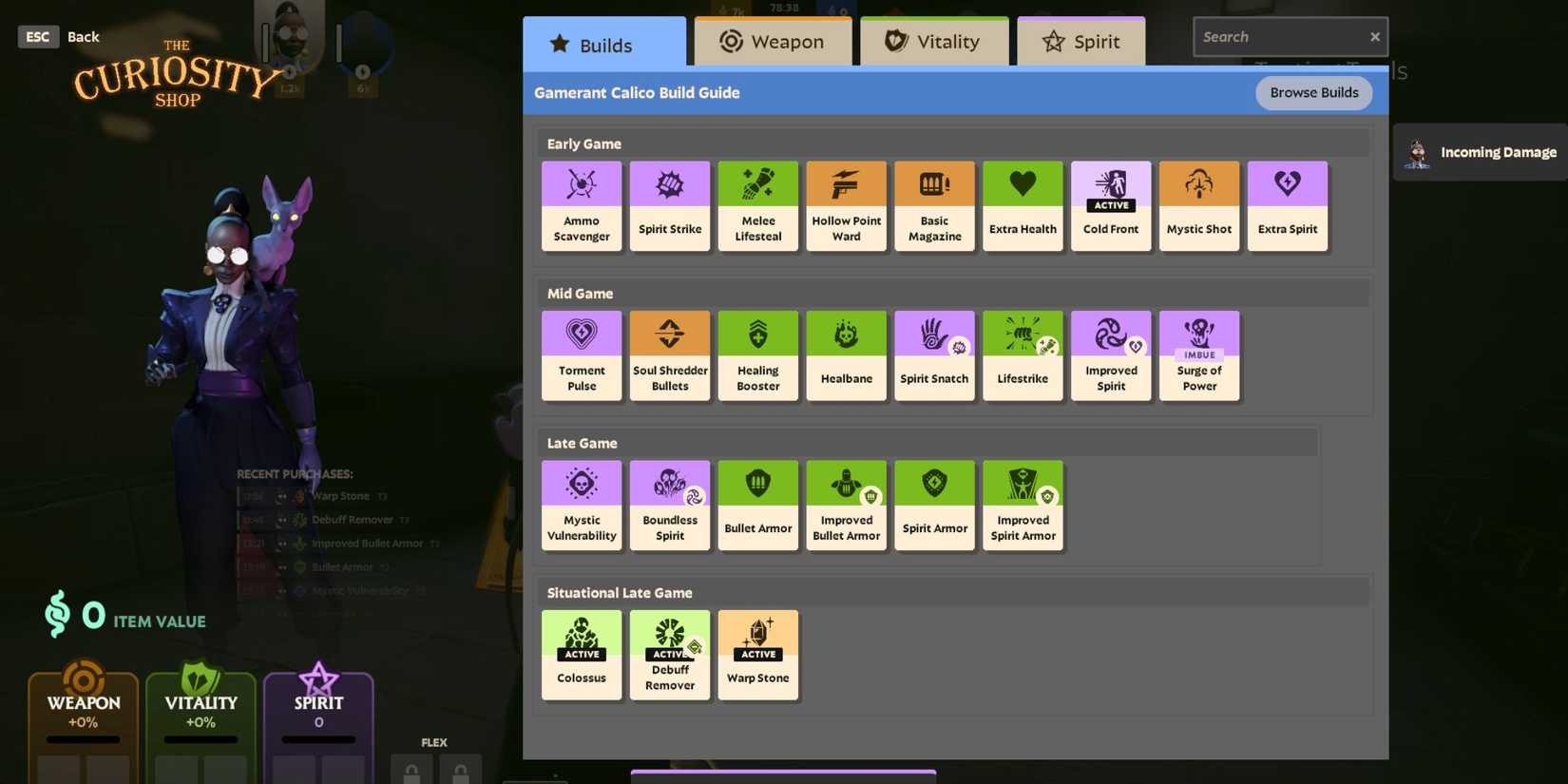The image size is (1568, 784).
Task: Choose the Colossus active item
Action: point(581,655)
